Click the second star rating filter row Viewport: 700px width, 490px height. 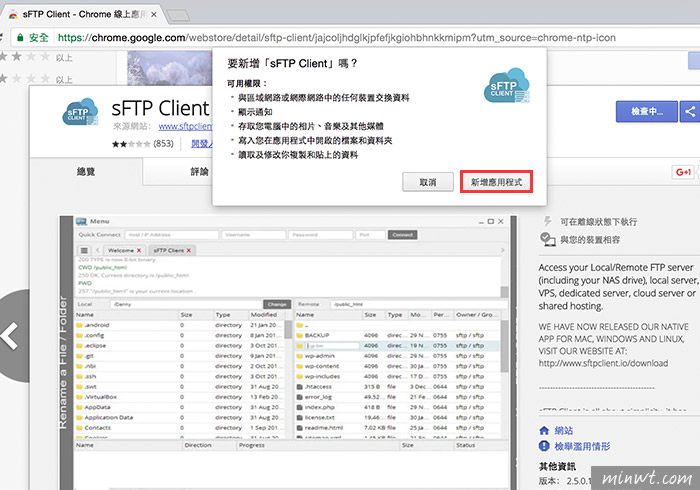[x=37, y=79]
